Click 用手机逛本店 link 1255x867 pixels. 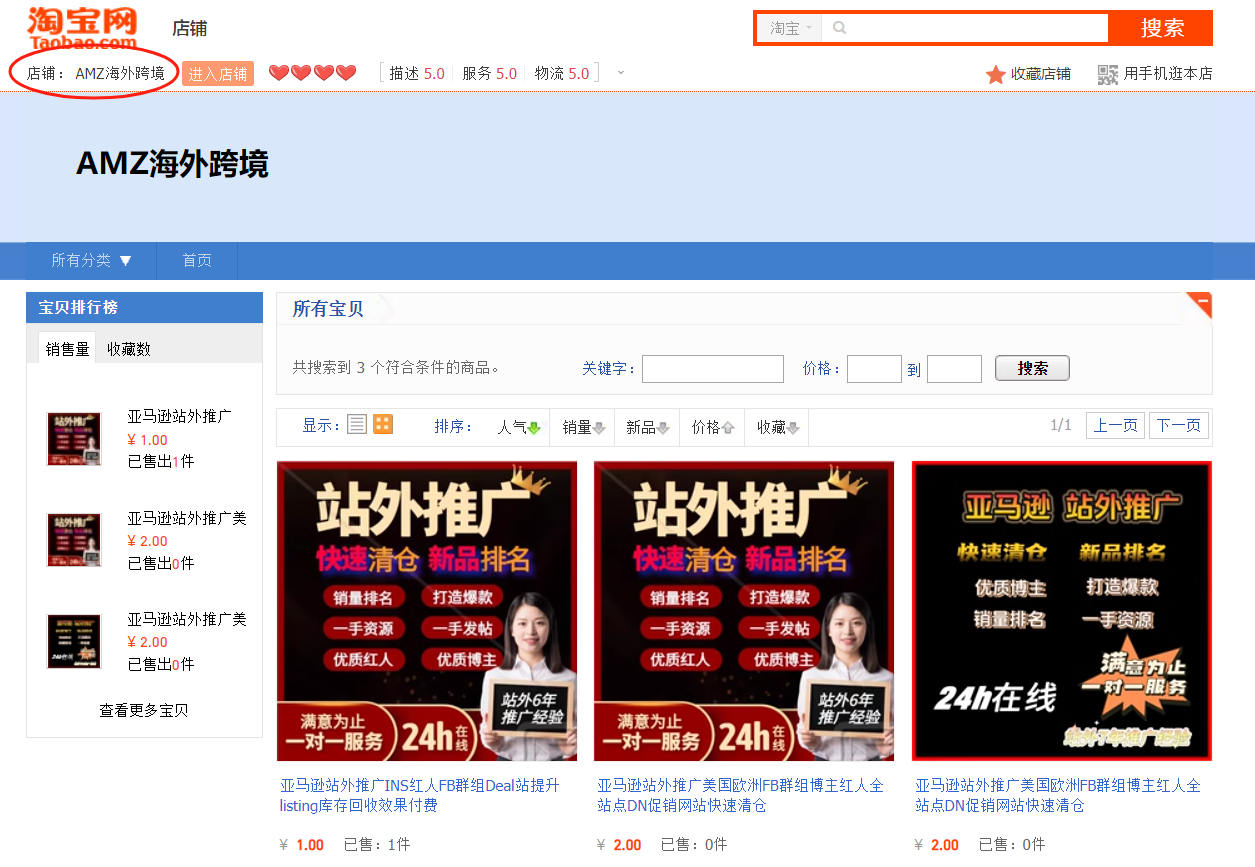click(x=1168, y=74)
